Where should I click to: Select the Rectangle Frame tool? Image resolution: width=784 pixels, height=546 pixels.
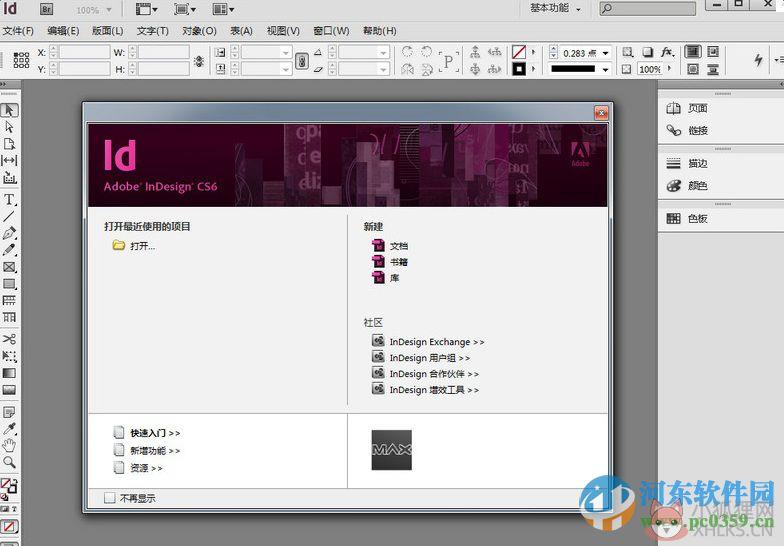(9, 267)
